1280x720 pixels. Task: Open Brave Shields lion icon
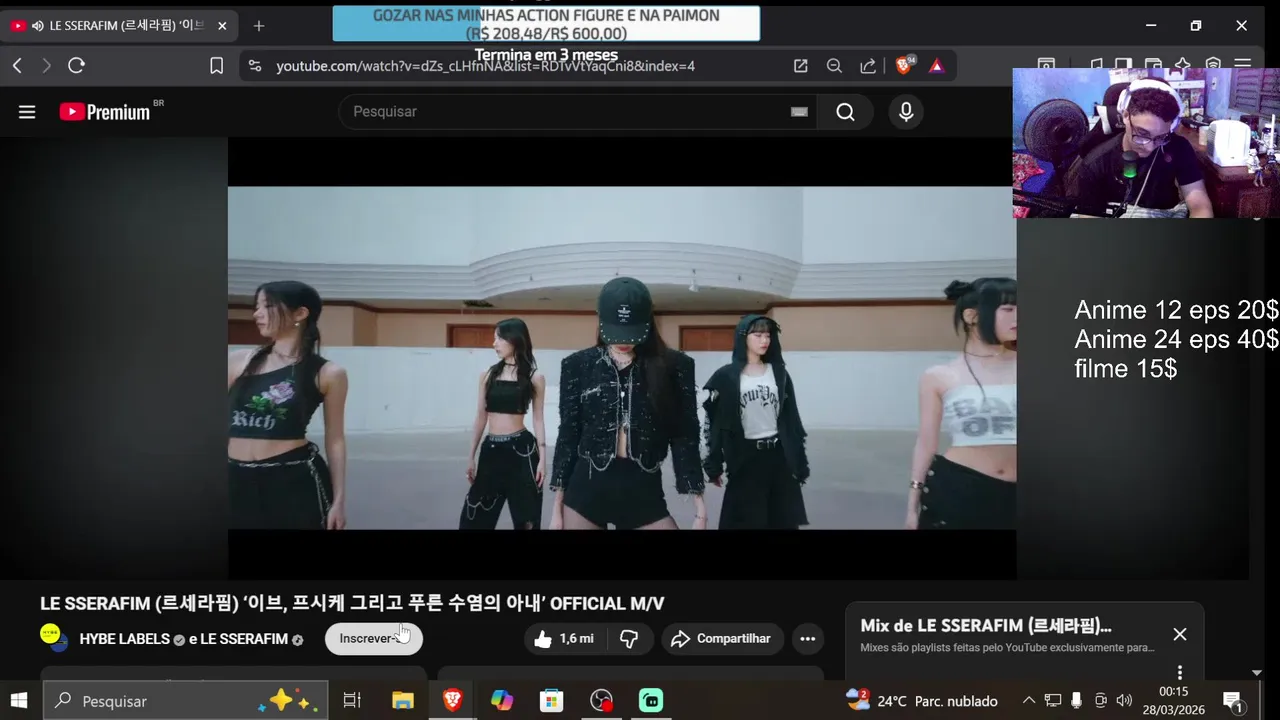click(904, 66)
